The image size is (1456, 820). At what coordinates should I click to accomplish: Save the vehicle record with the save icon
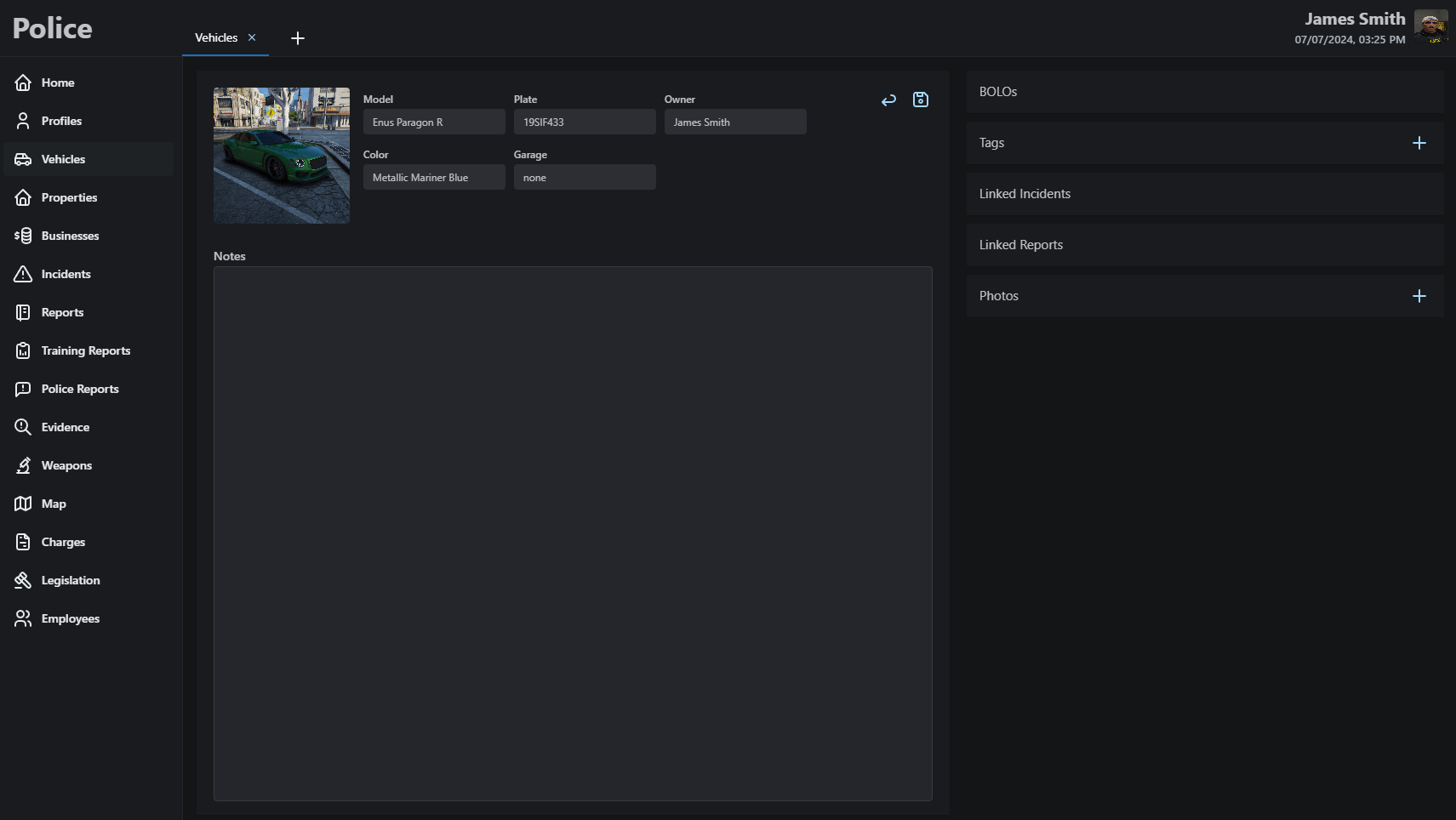(x=920, y=100)
